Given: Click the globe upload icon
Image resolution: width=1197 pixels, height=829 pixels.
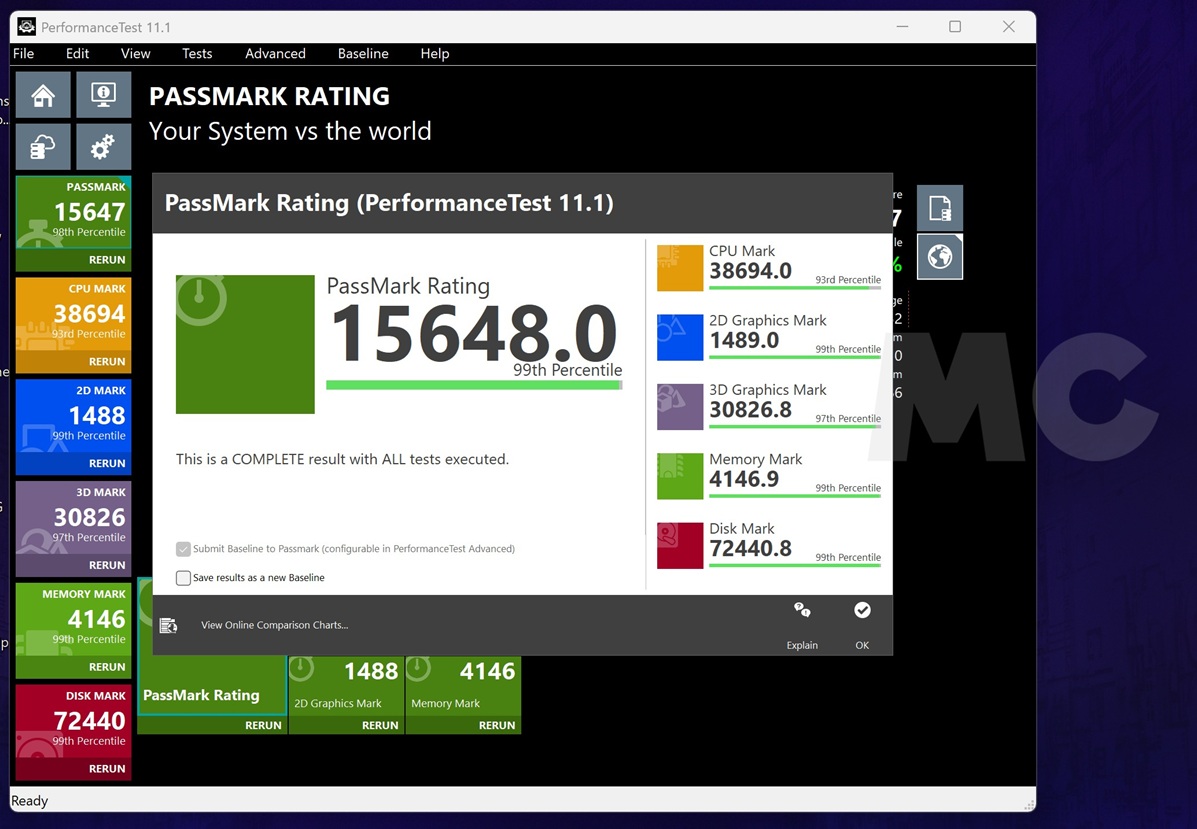Looking at the screenshot, I should tap(940, 256).
